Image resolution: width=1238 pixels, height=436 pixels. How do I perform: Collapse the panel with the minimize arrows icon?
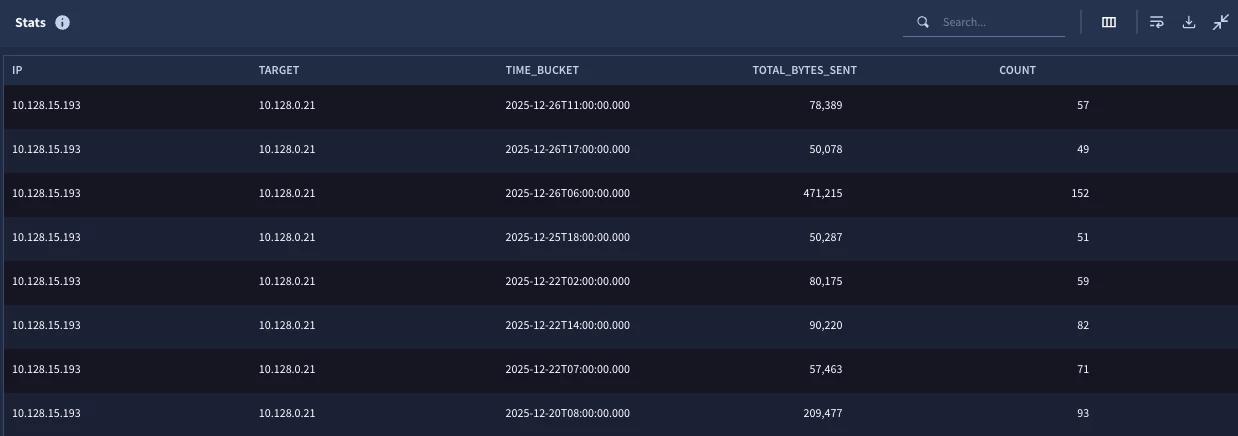(1221, 22)
